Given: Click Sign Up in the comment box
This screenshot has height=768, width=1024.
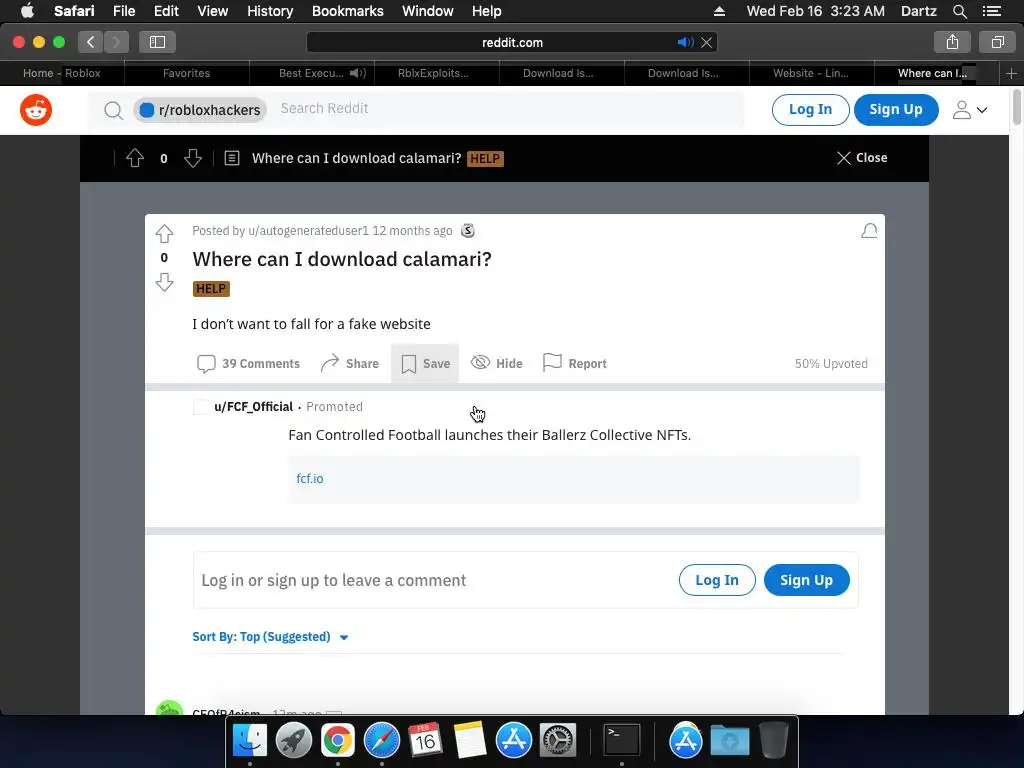Looking at the screenshot, I should click(x=807, y=580).
